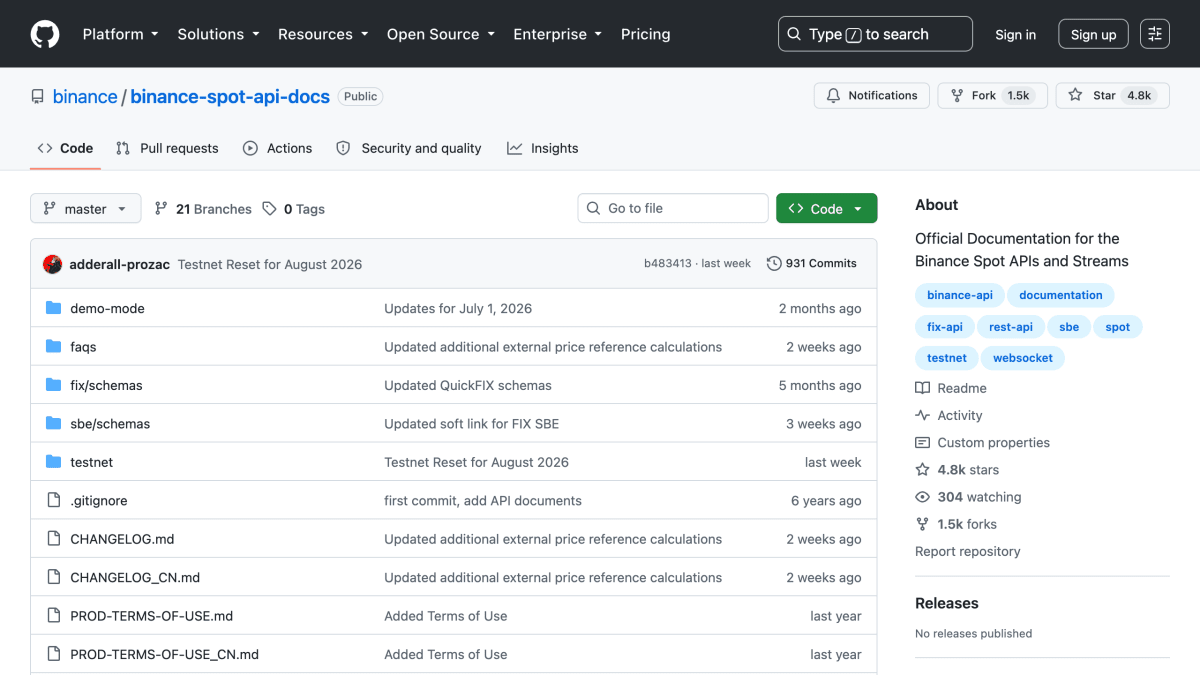1200x675 pixels.
Task: Open the demo-mode folder name
Action: pos(107,308)
